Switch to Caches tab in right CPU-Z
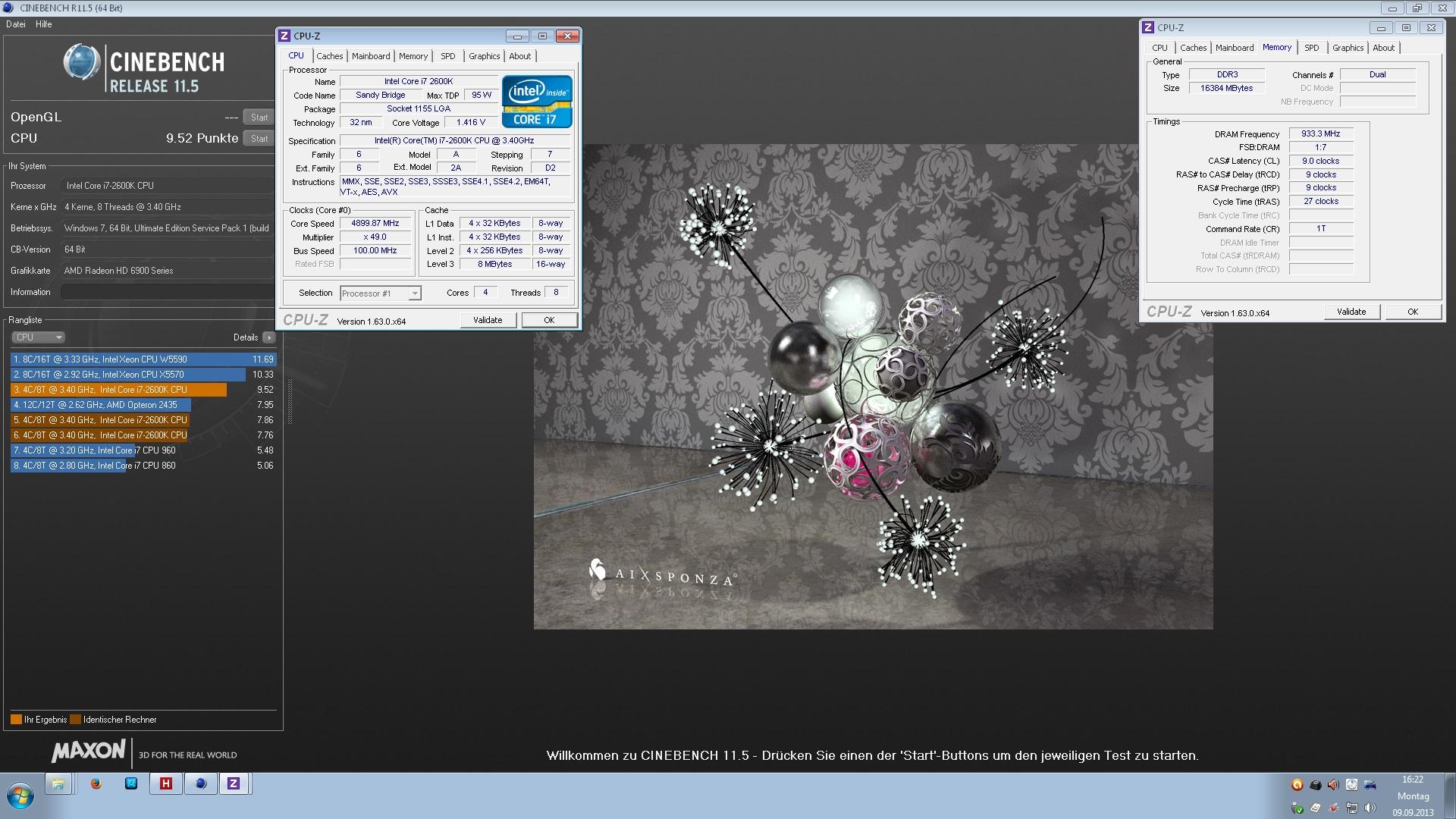 pyautogui.click(x=1193, y=48)
